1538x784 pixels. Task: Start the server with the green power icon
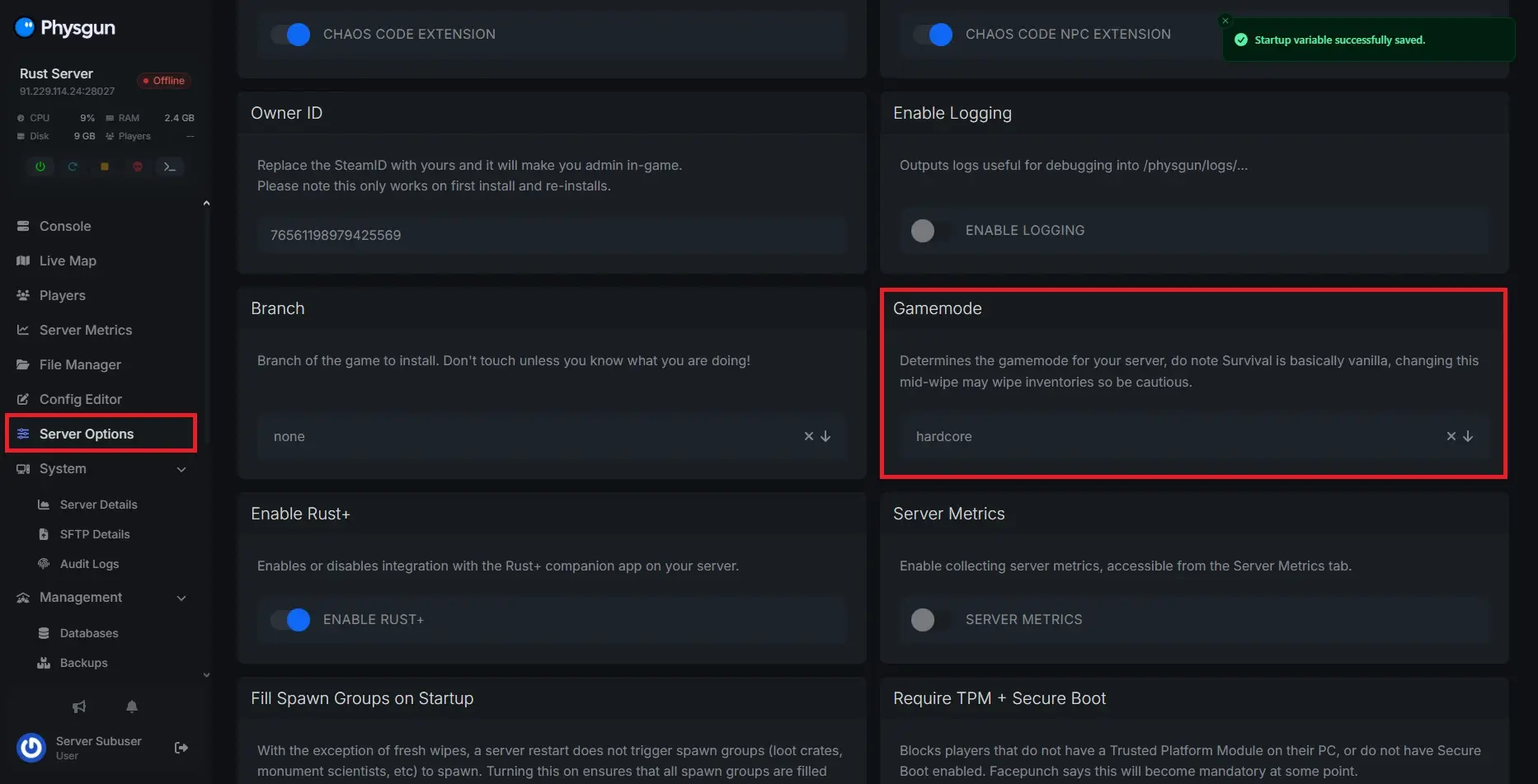tap(40, 167)
